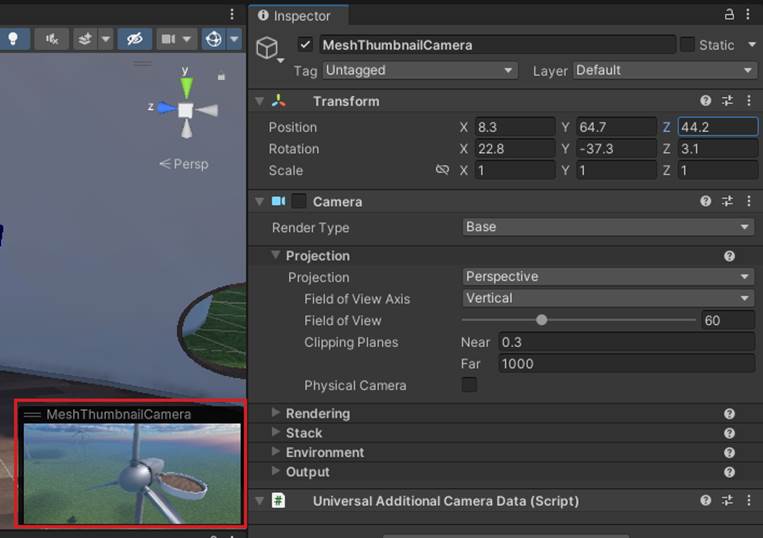Screen dimensions: 763x538
Task: Open Inspector panel three-dot menu
Action: (x=748, y=15)
